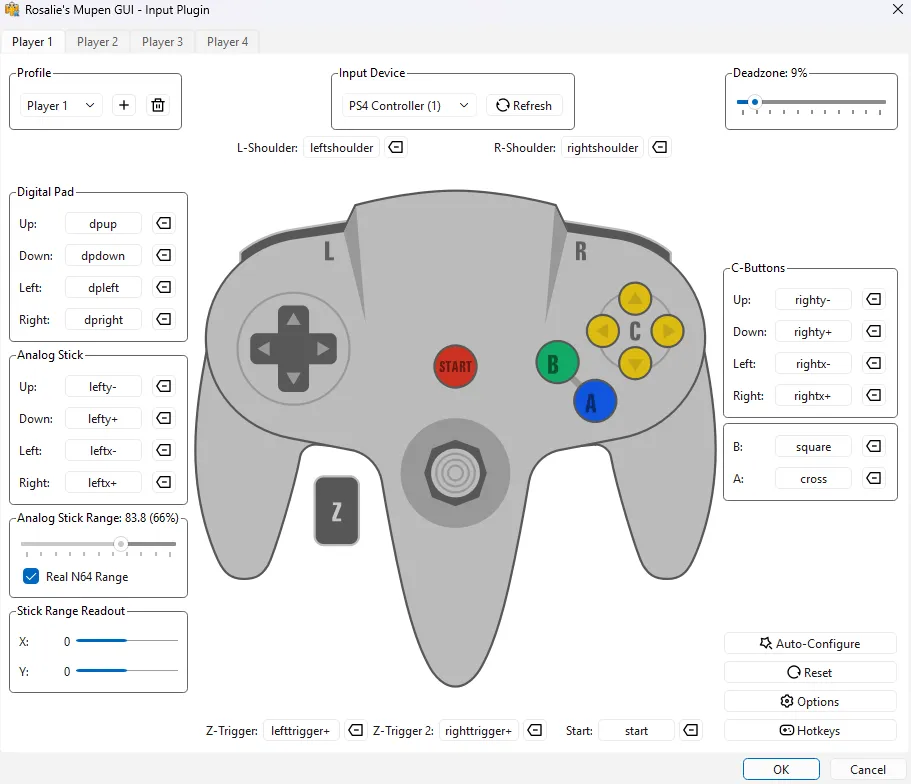Clear the Analog Stick Left binding icon
This screenshot has width=911, height=784.
point(164,450)
